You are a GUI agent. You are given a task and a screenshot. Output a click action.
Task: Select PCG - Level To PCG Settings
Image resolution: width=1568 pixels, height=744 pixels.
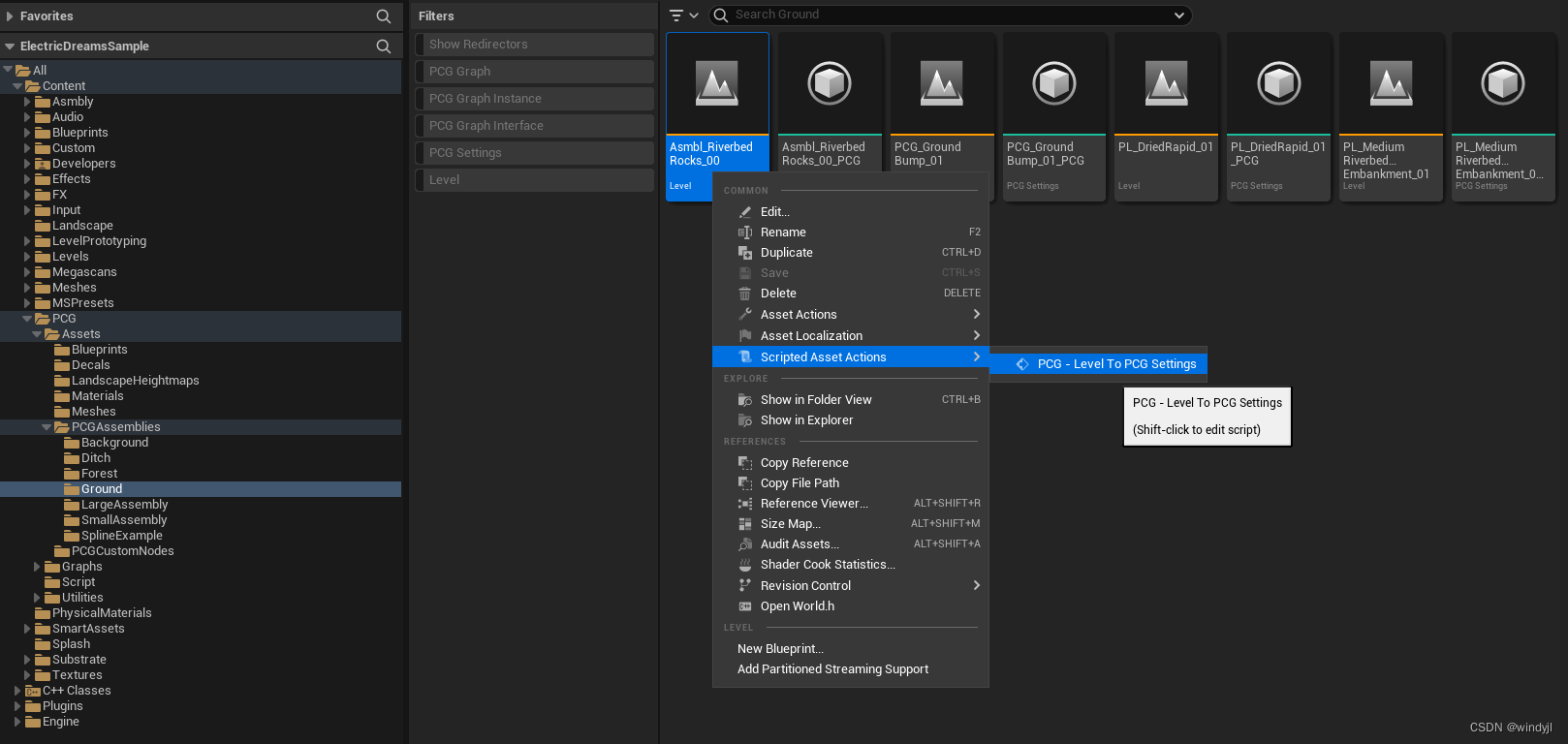point(1099,364)
